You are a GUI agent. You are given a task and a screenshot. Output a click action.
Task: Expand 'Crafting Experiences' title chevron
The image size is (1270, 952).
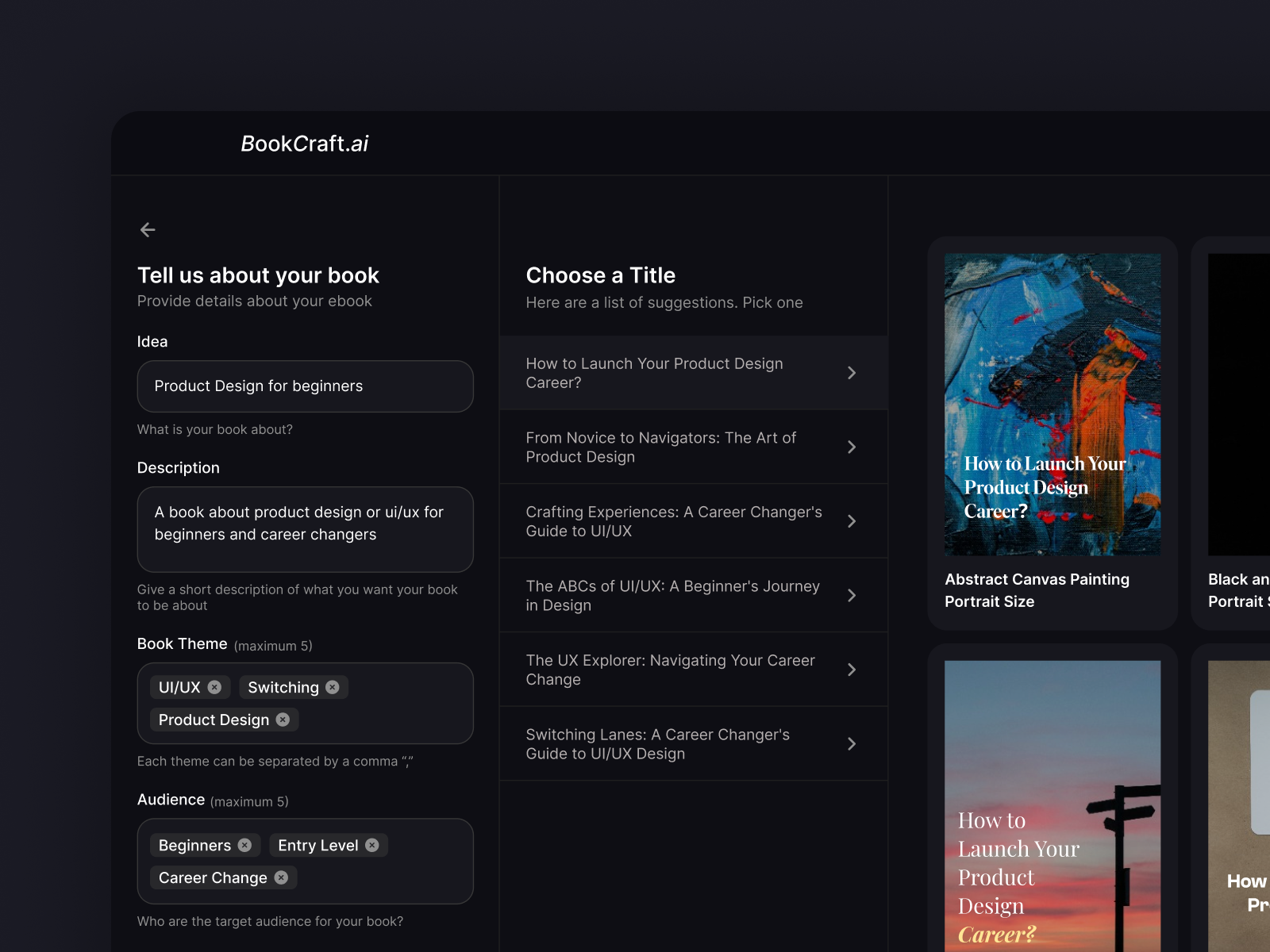[x=851, y=521]
